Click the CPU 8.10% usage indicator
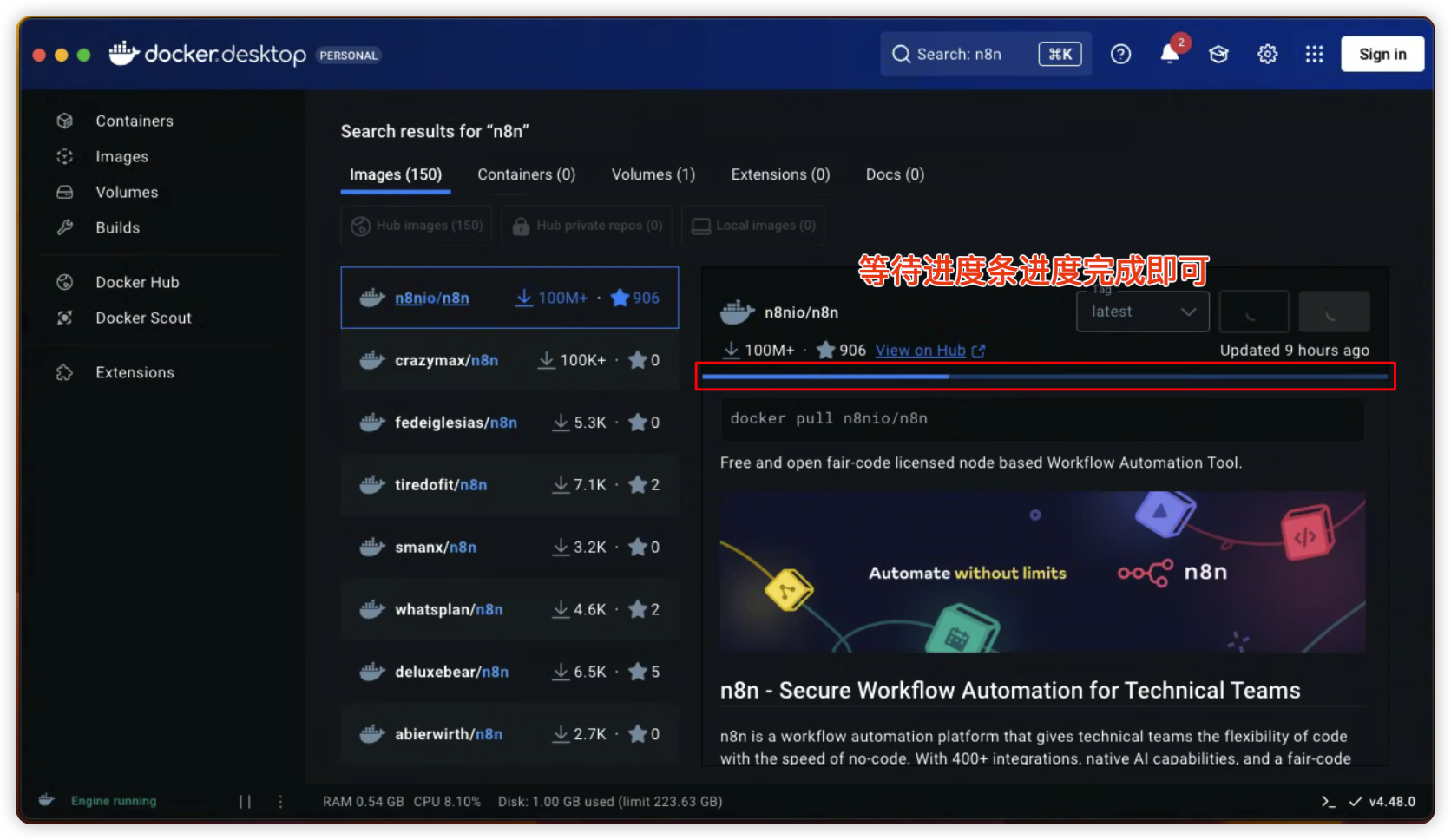1451x840 pixels. (x=447, y=802)
